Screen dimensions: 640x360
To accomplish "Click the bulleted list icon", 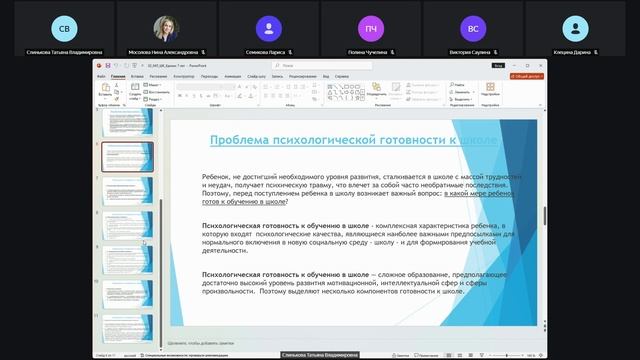I will 265,87.
